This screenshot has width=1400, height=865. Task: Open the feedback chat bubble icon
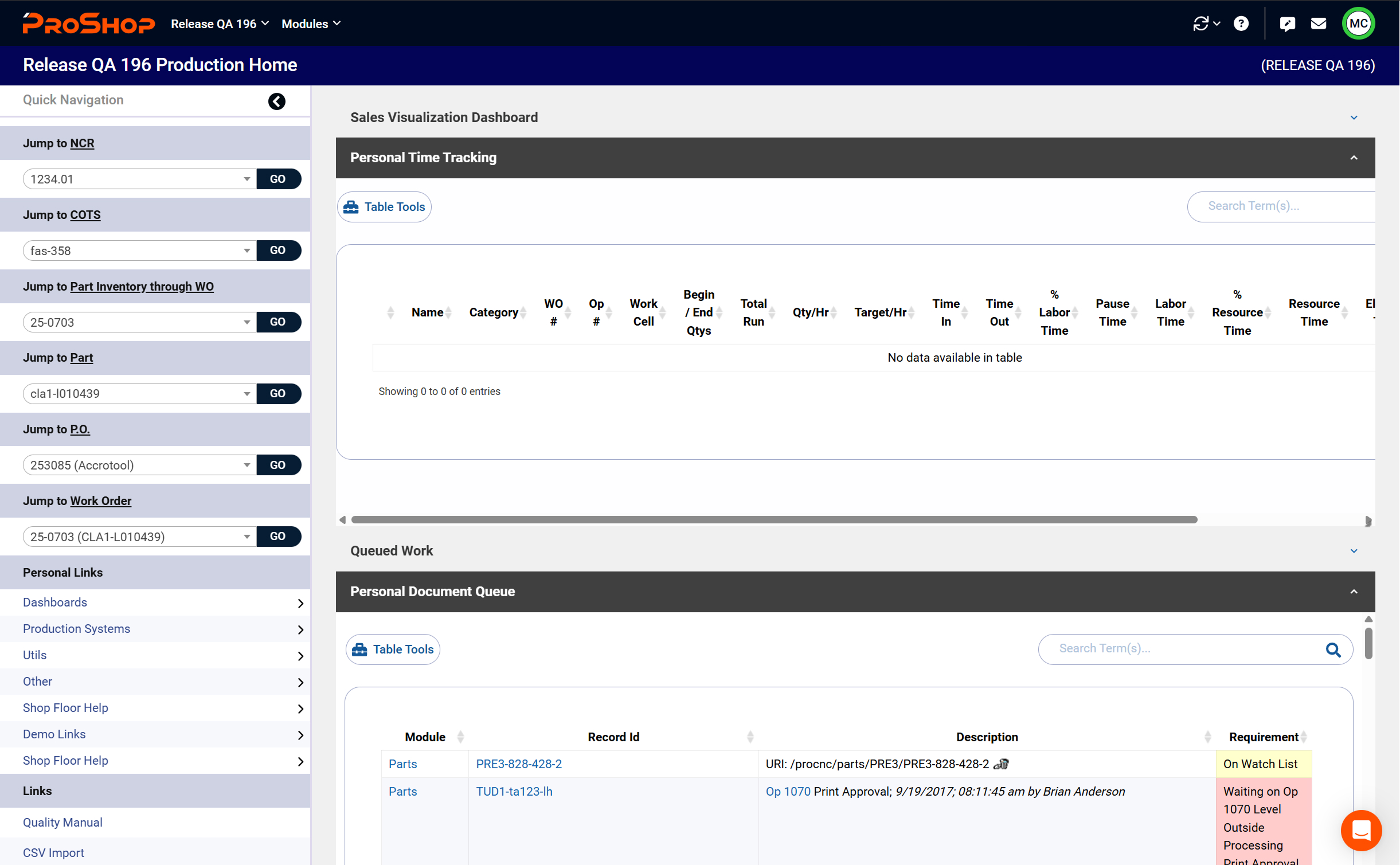point(1287,24)
